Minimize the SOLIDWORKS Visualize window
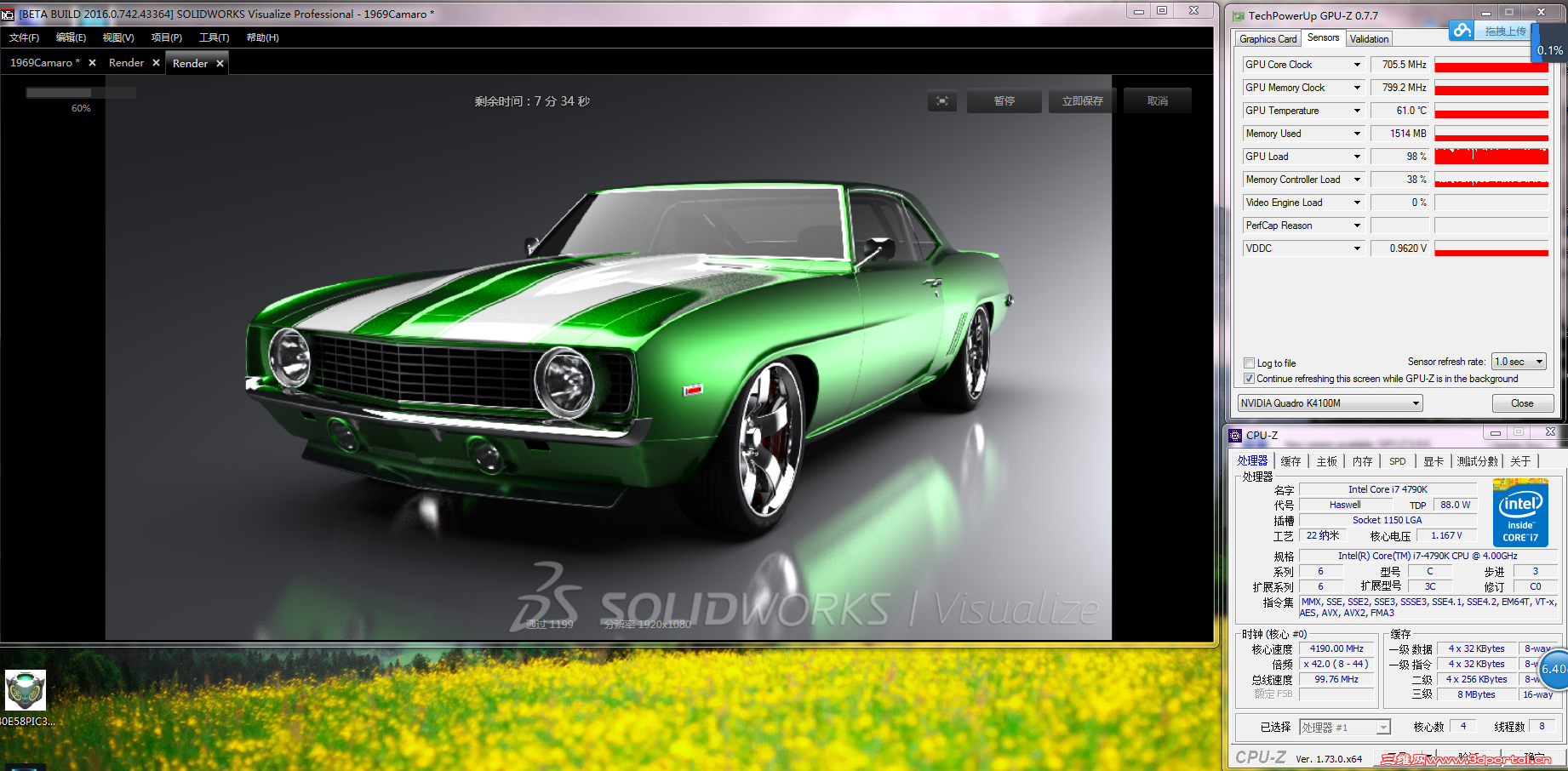Image resolution: width=1568 pixels, height=771 pixels. pos(1139,11)
